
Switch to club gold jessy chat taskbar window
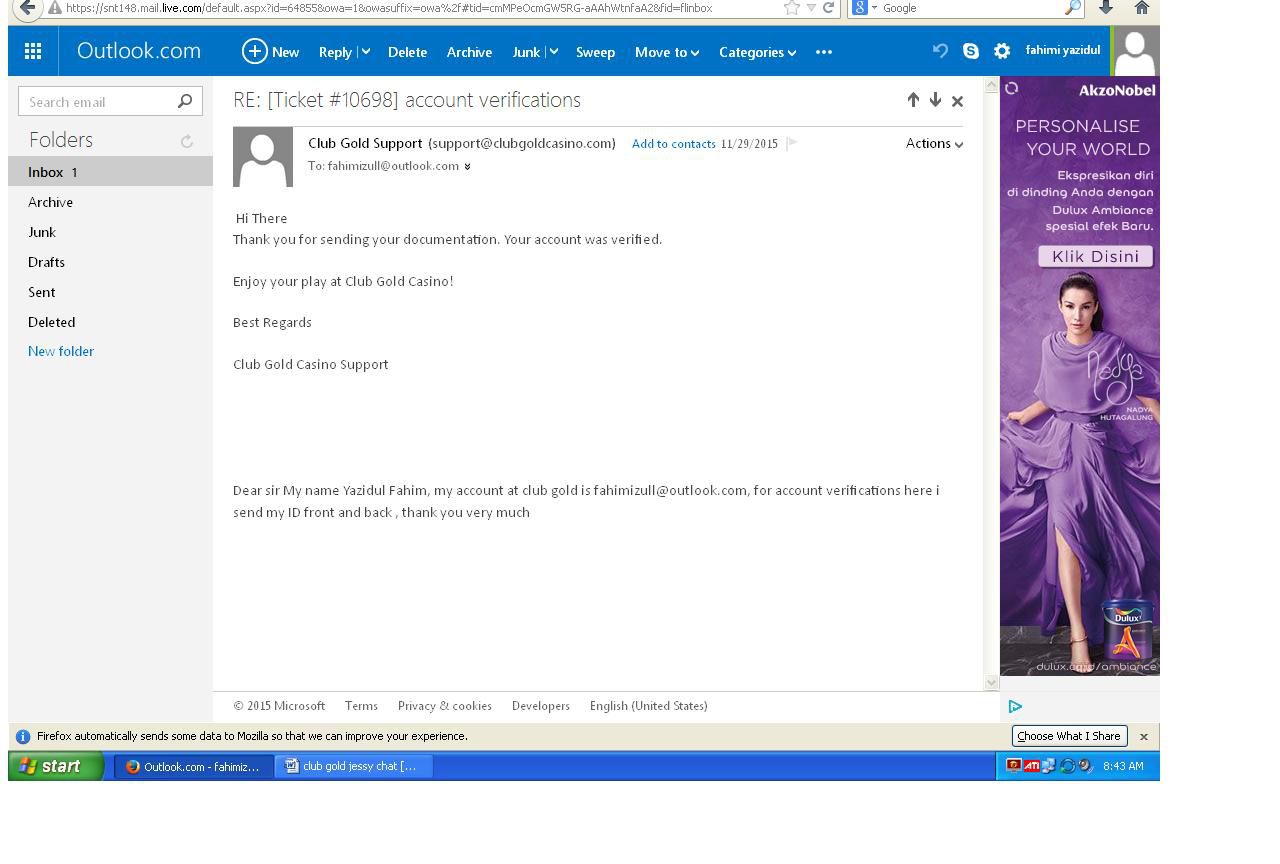(354, 766)
